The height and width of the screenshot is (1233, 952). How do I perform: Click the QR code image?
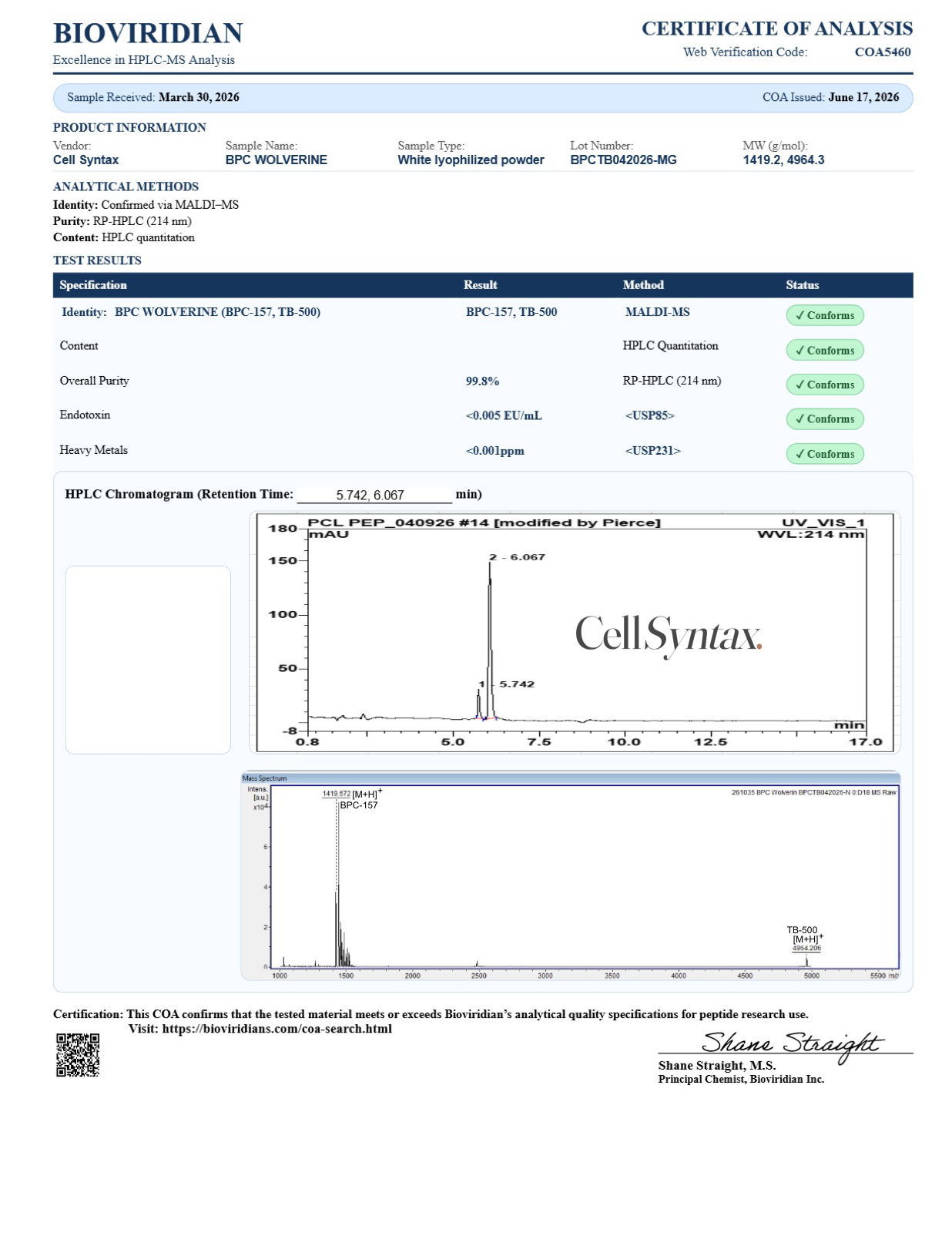(x=78, y=1055)
